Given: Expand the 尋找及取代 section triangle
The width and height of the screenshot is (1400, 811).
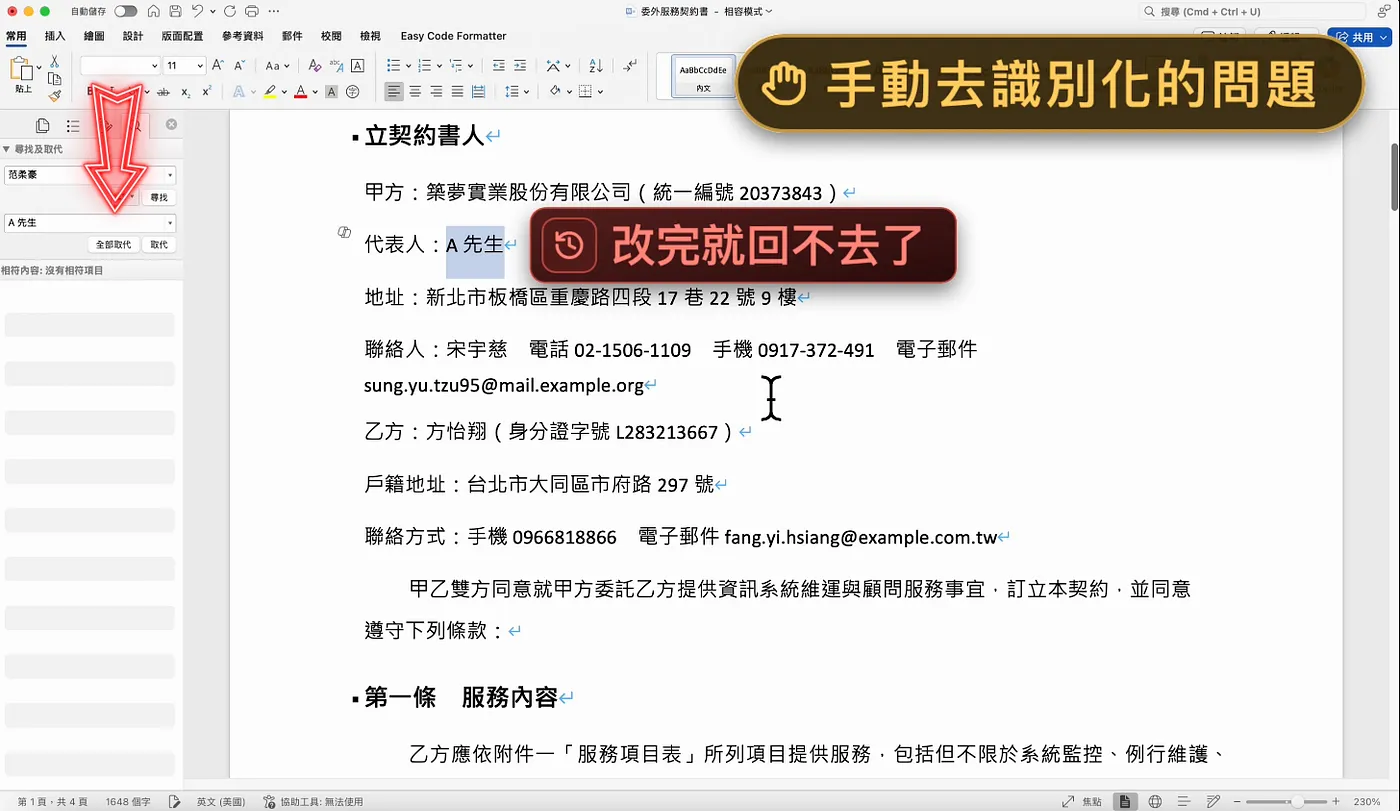Looking at the screenshot, I should click(6, 149).
